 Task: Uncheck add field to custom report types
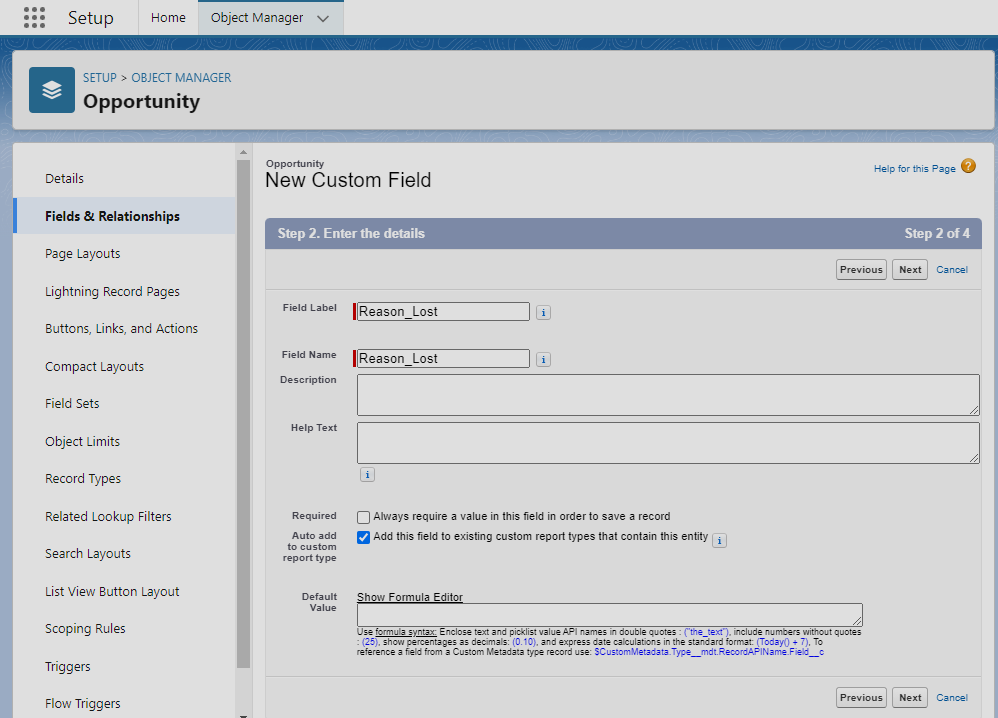363,537
